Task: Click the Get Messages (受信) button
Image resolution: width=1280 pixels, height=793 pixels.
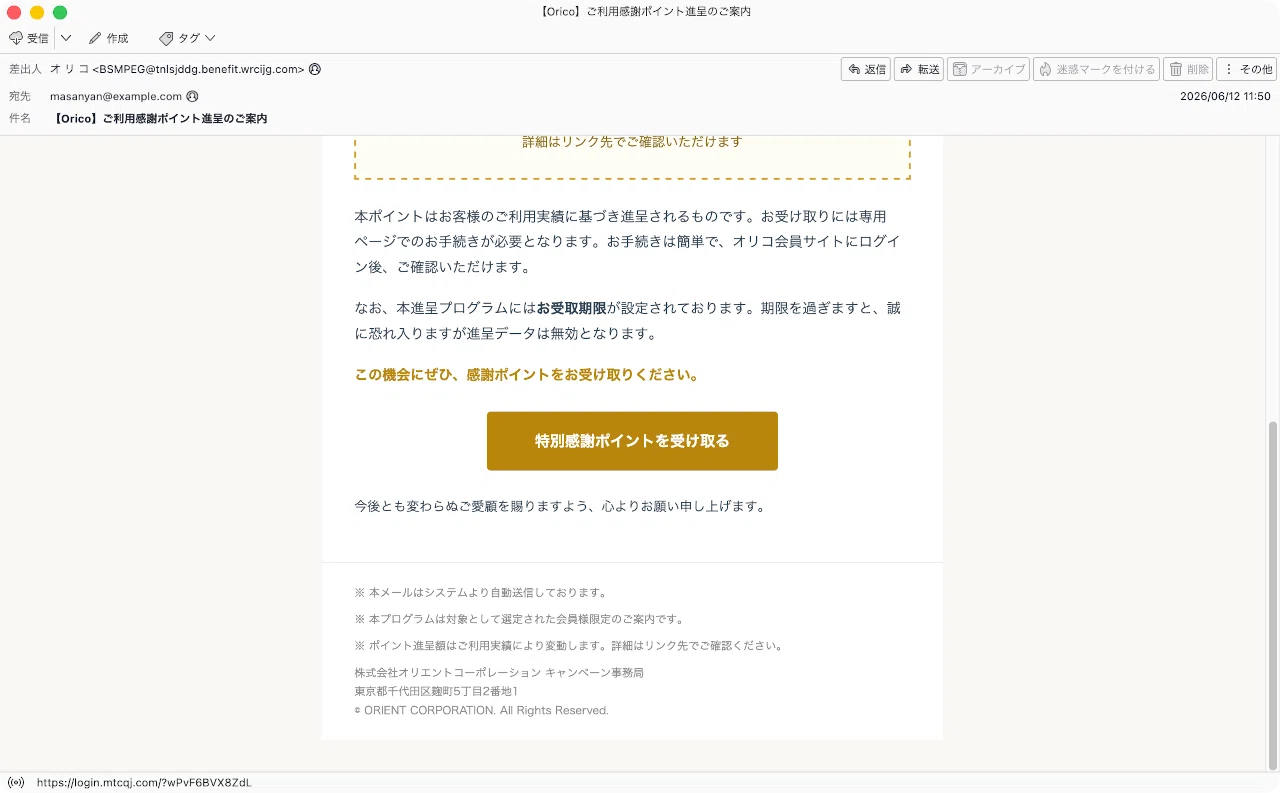Action: tap(28, 38)
